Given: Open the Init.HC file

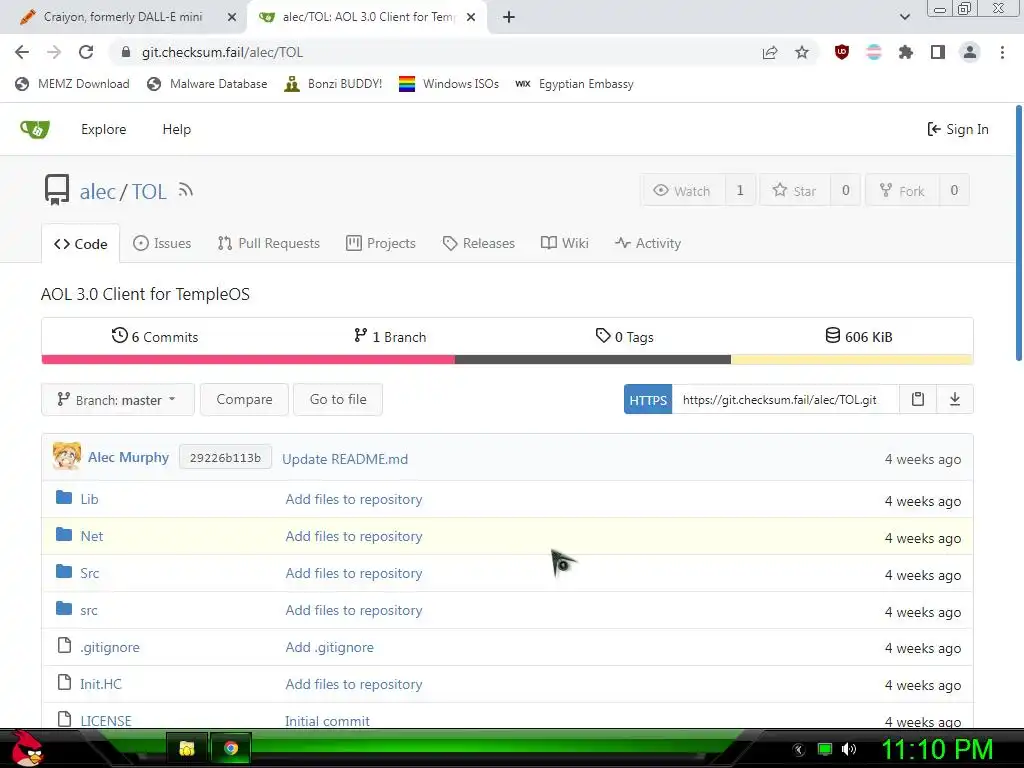Looking at the screenshot, I should [101, 684].
